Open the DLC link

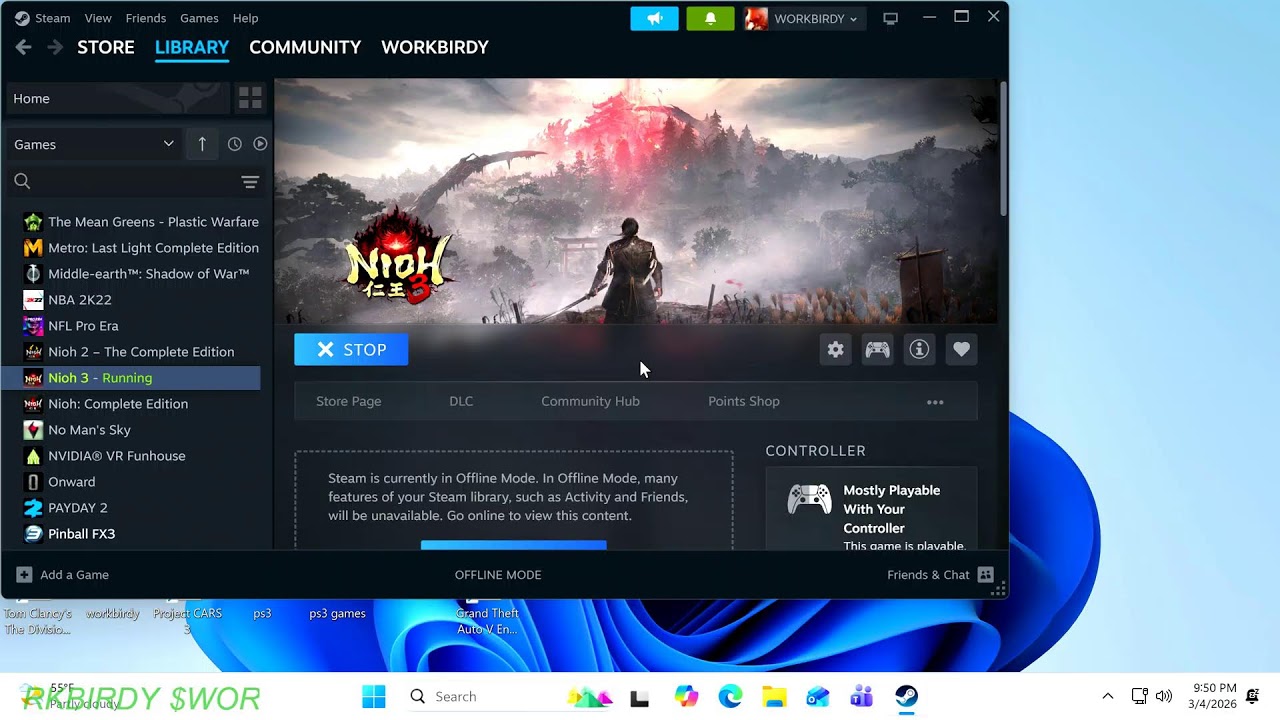tap(461, 401)
